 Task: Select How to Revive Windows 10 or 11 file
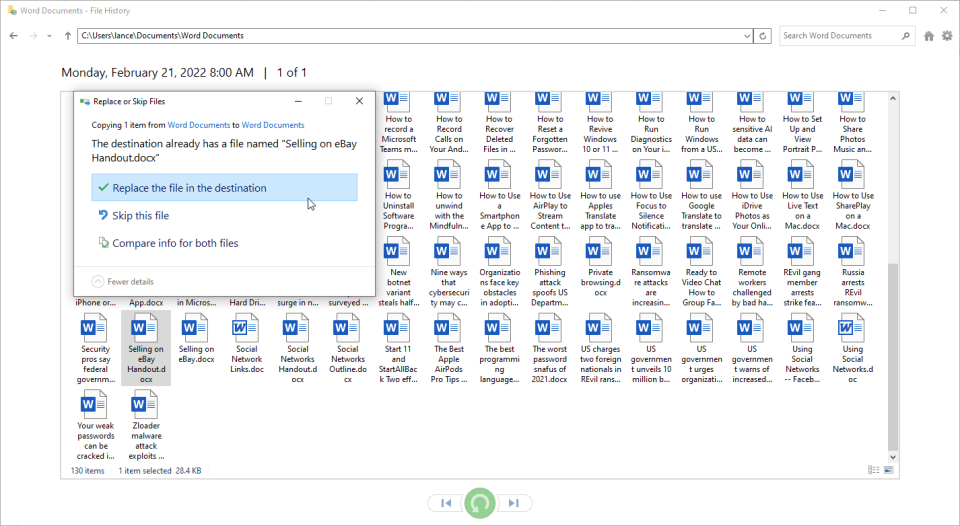[601, 122]
